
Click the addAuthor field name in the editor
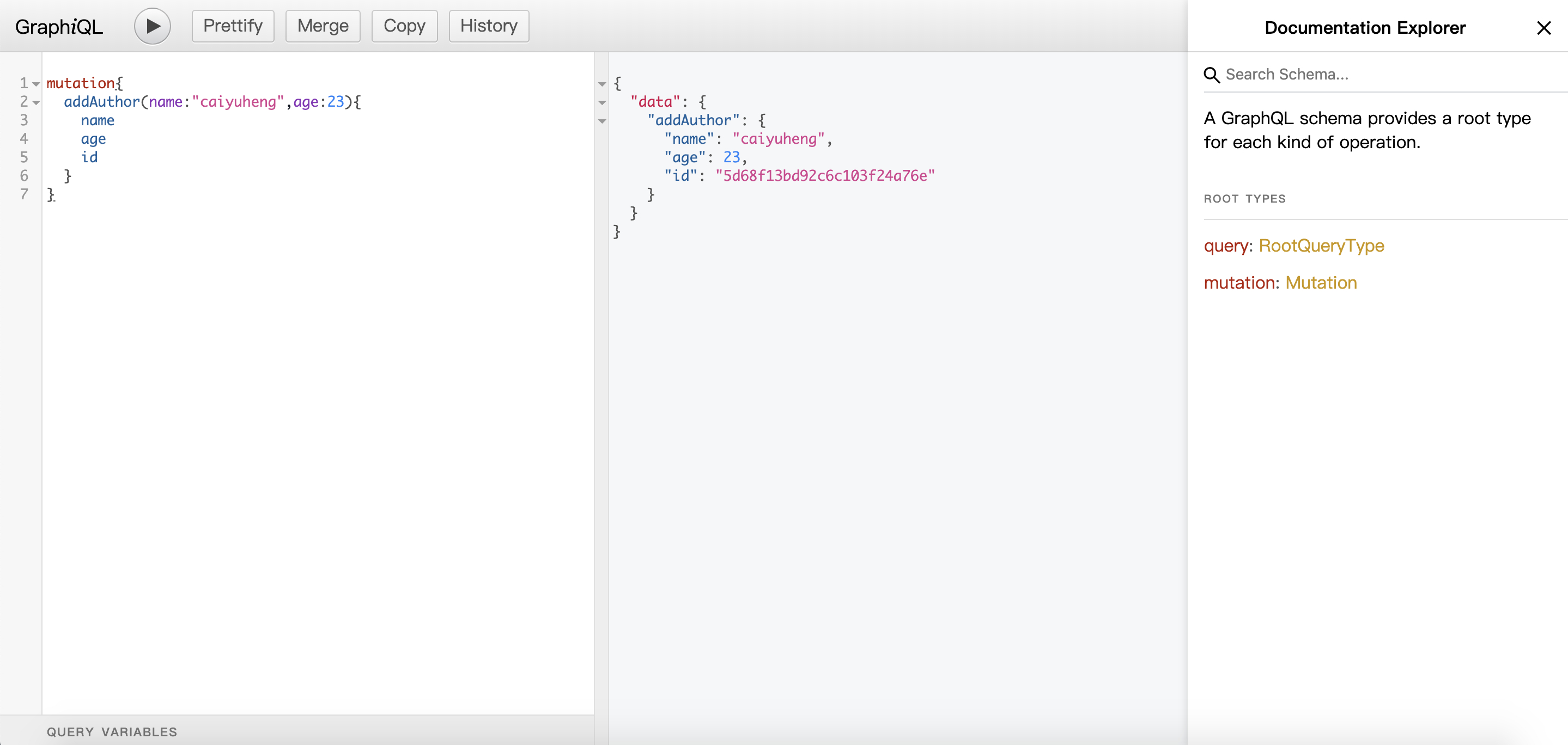coord(102,102)
